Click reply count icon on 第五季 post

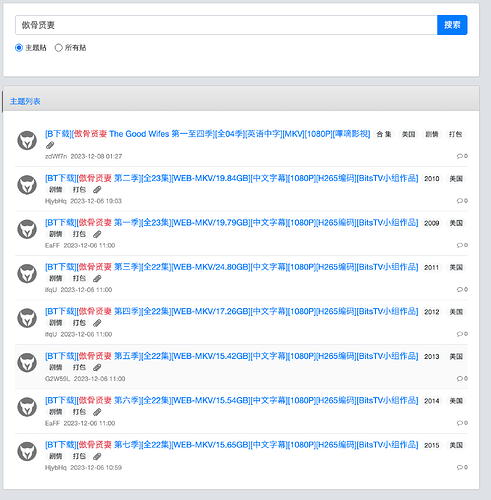[x=462, y=378]
